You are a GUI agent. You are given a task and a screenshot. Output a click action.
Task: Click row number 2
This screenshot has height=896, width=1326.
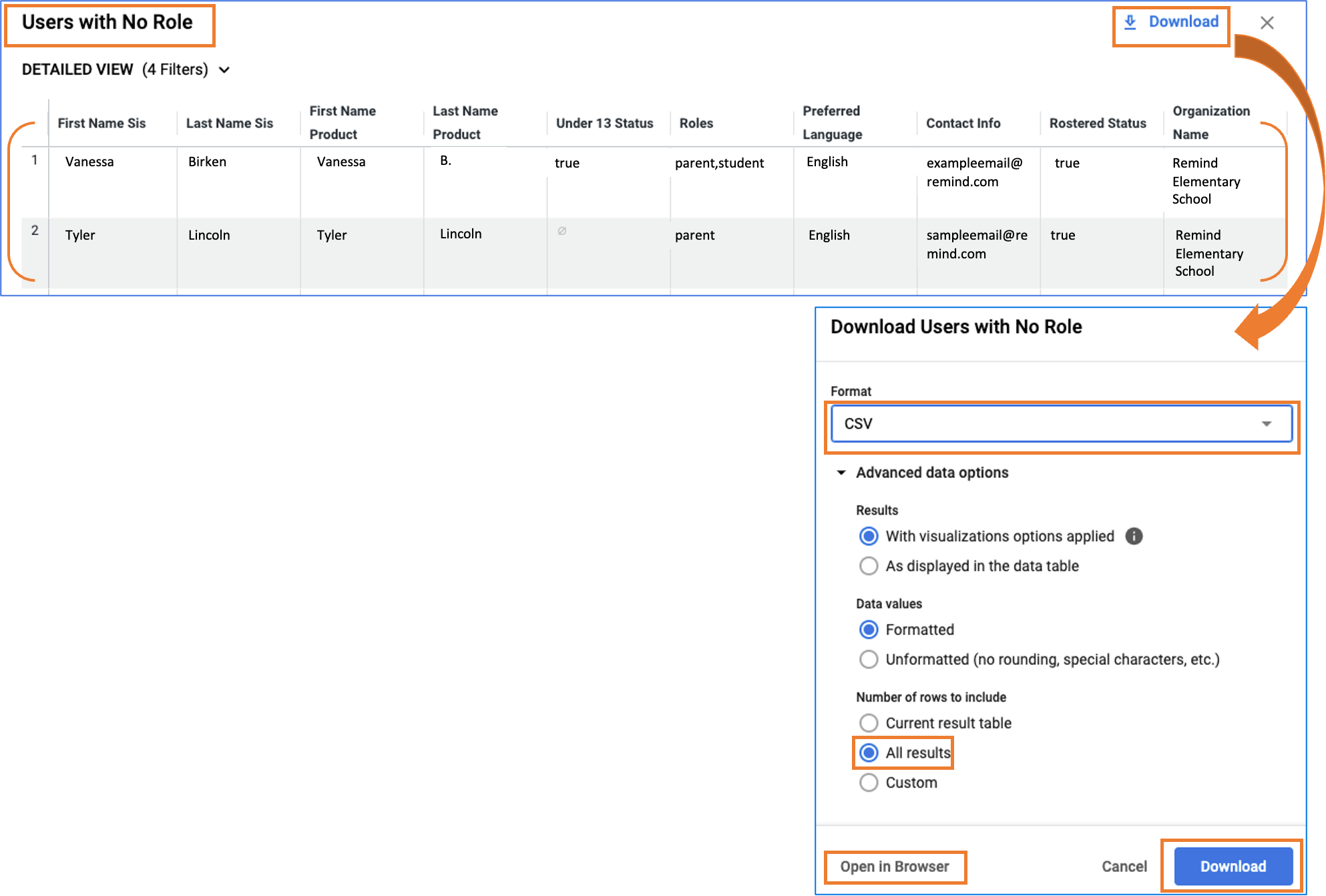(x=35, y=230)
